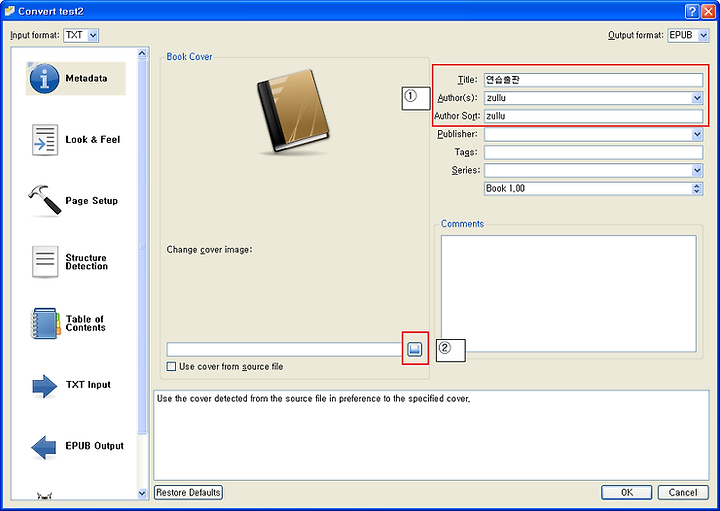Click the help question mark button
Image resolution: width=720 pixels, height=511 pixels.
(x=692, y=11)
